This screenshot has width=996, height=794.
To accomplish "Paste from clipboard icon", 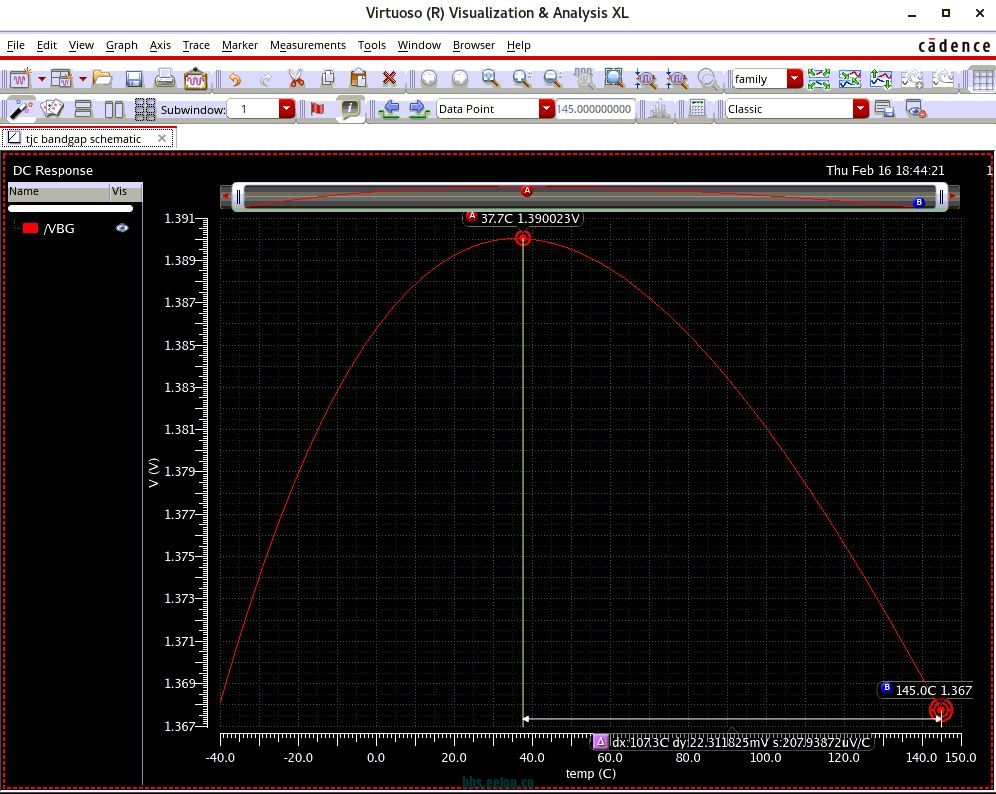I will coord(358,79).
